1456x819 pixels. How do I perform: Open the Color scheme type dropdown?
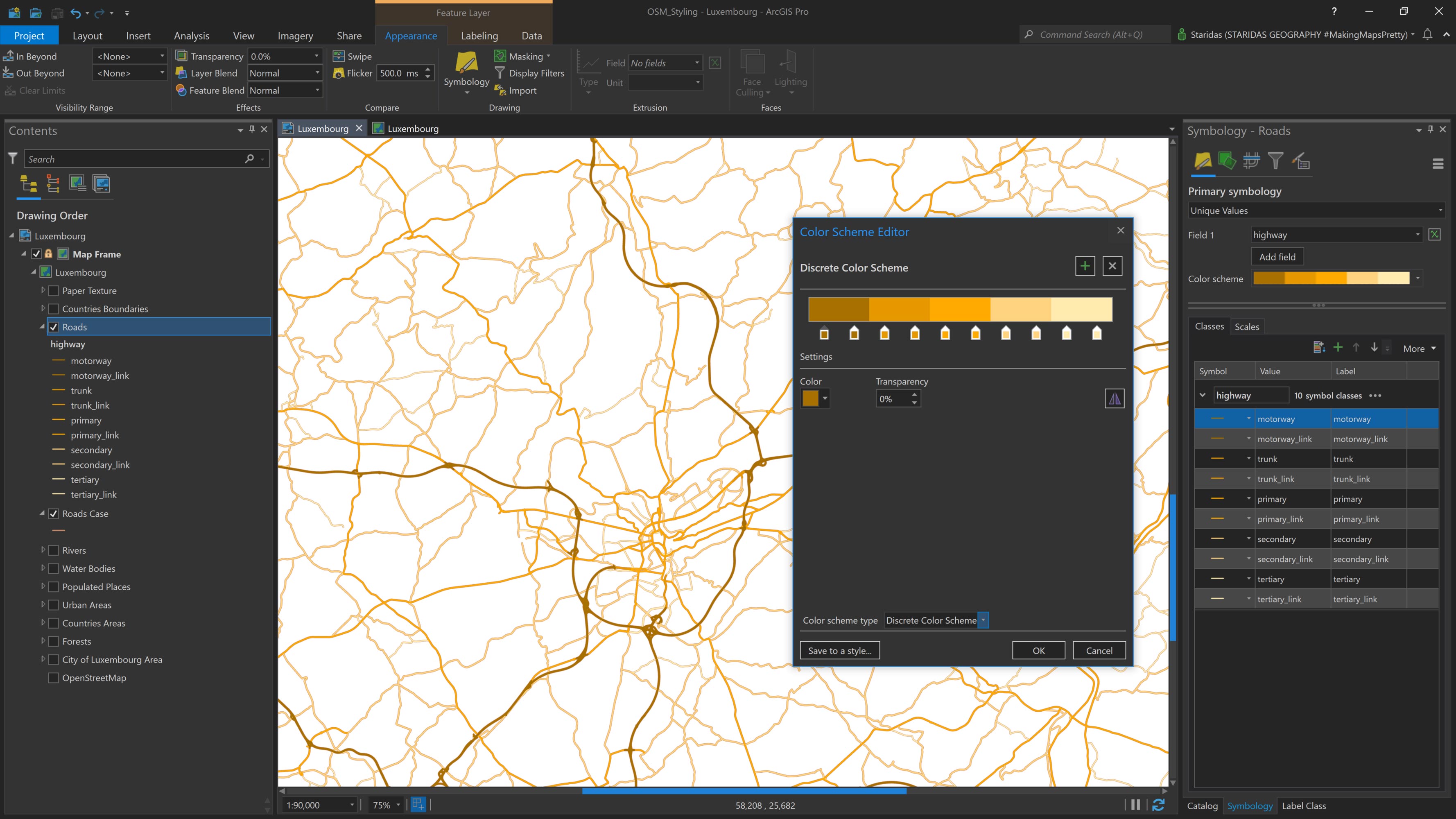983,620
